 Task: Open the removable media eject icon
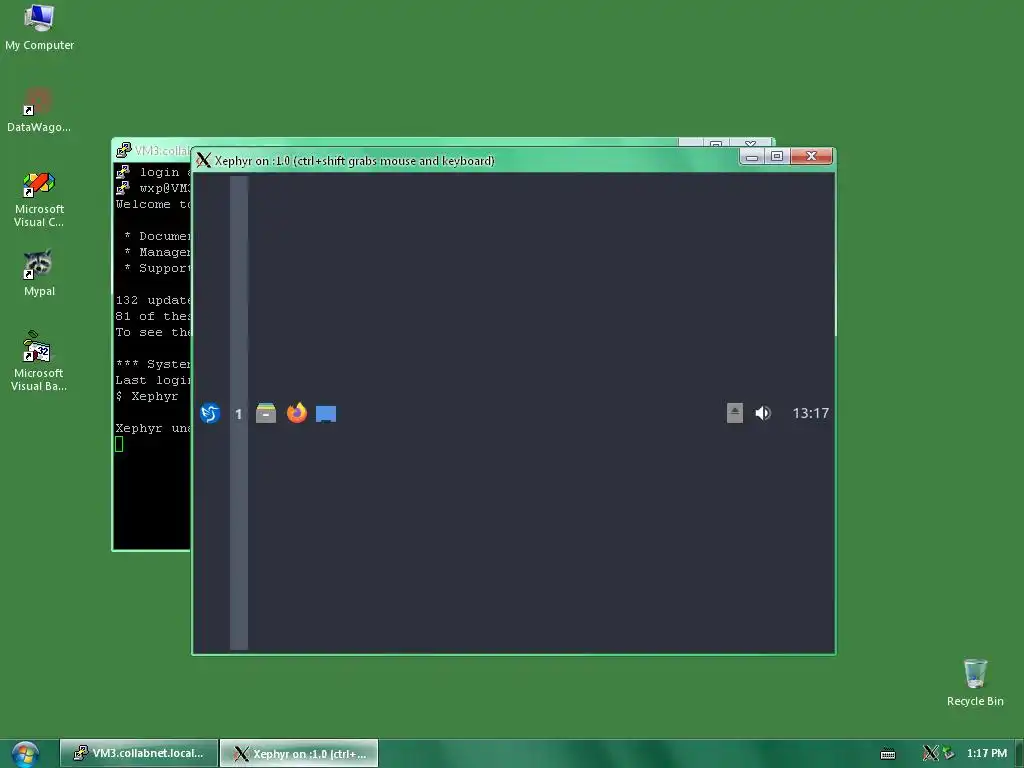(735, 413)
